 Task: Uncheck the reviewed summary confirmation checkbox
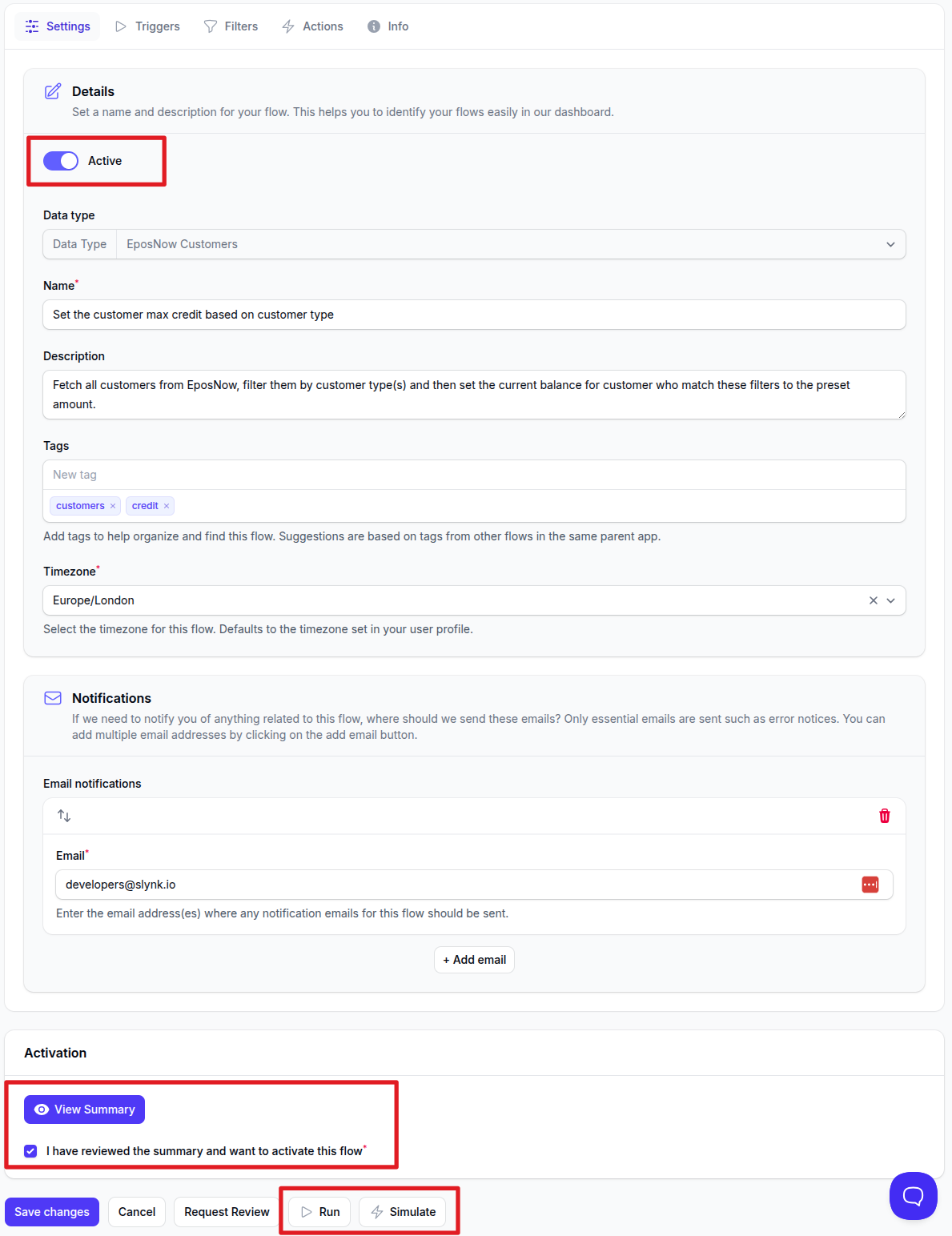tap(30, 1151)
